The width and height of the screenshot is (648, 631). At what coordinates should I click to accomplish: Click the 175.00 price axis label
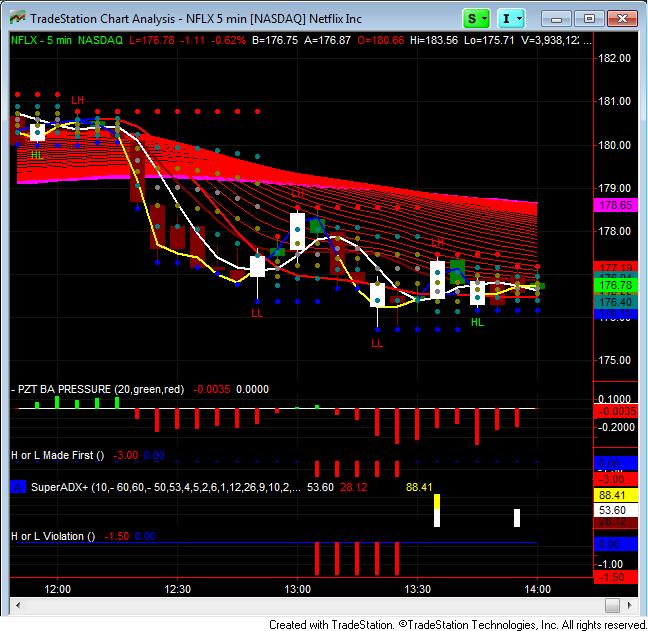click(615, 360)
